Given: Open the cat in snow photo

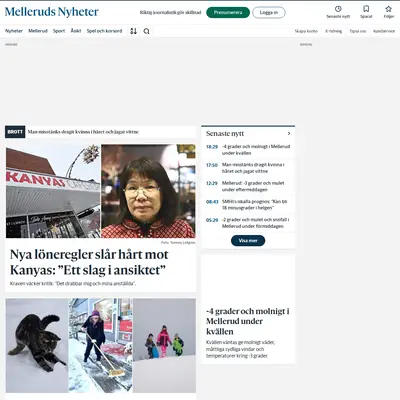Looking at the screenshot, I should pos(37,346).
